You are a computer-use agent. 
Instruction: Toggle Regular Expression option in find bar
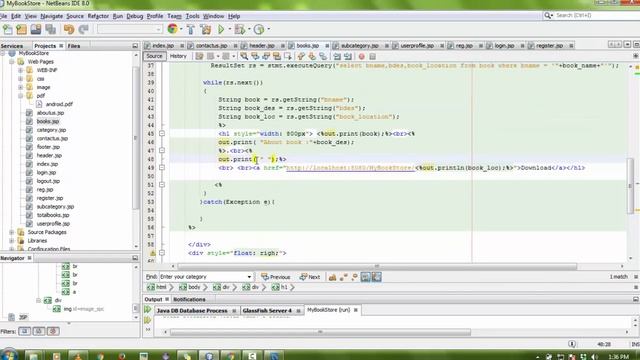click(x=354, y=277)
